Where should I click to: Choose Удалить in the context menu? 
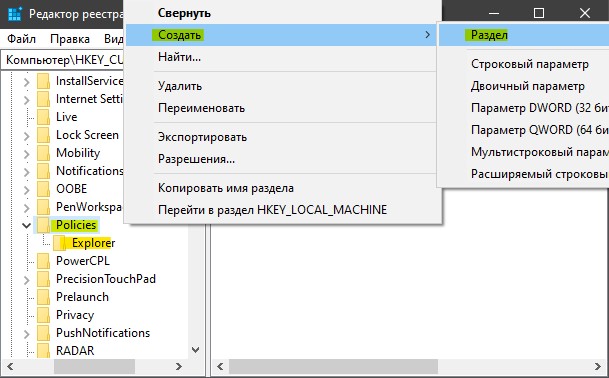click(x=282, y=86)
